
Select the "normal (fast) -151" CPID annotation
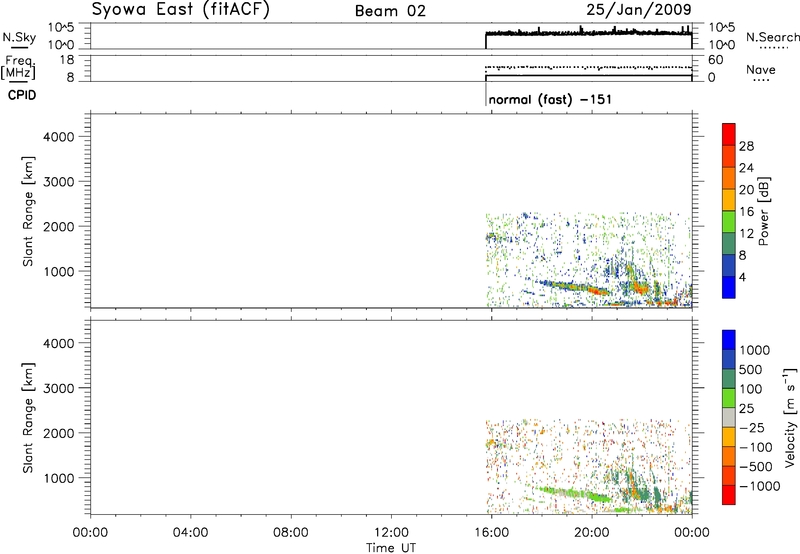coord(549,99)
